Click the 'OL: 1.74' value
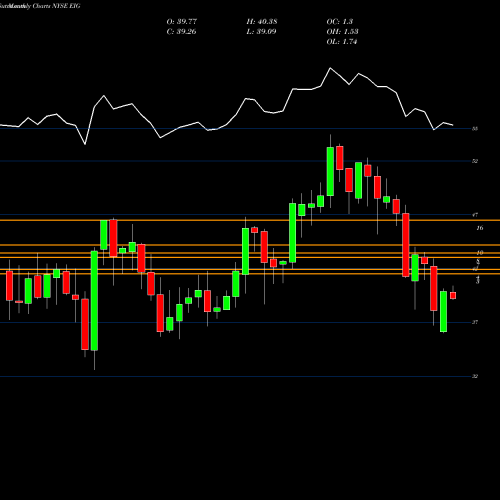Viewport: 500px width, 500px height. tap(342, 42)
